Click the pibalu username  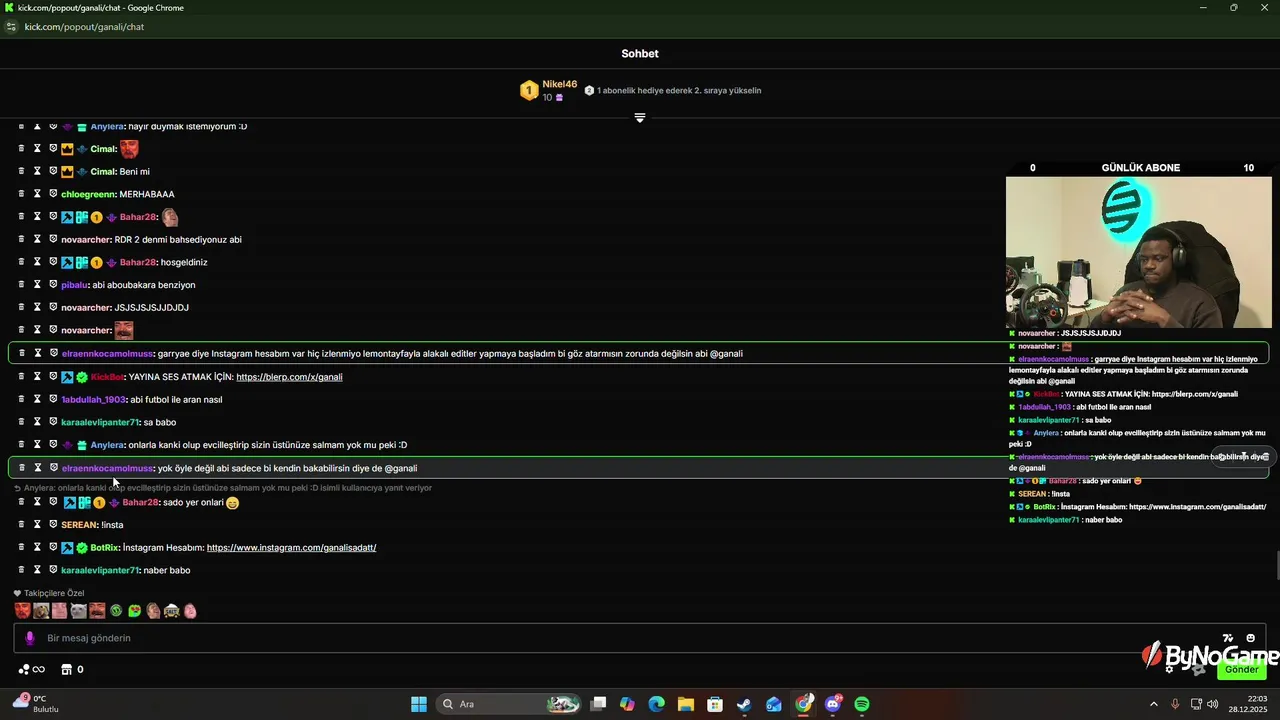(74, 285)
